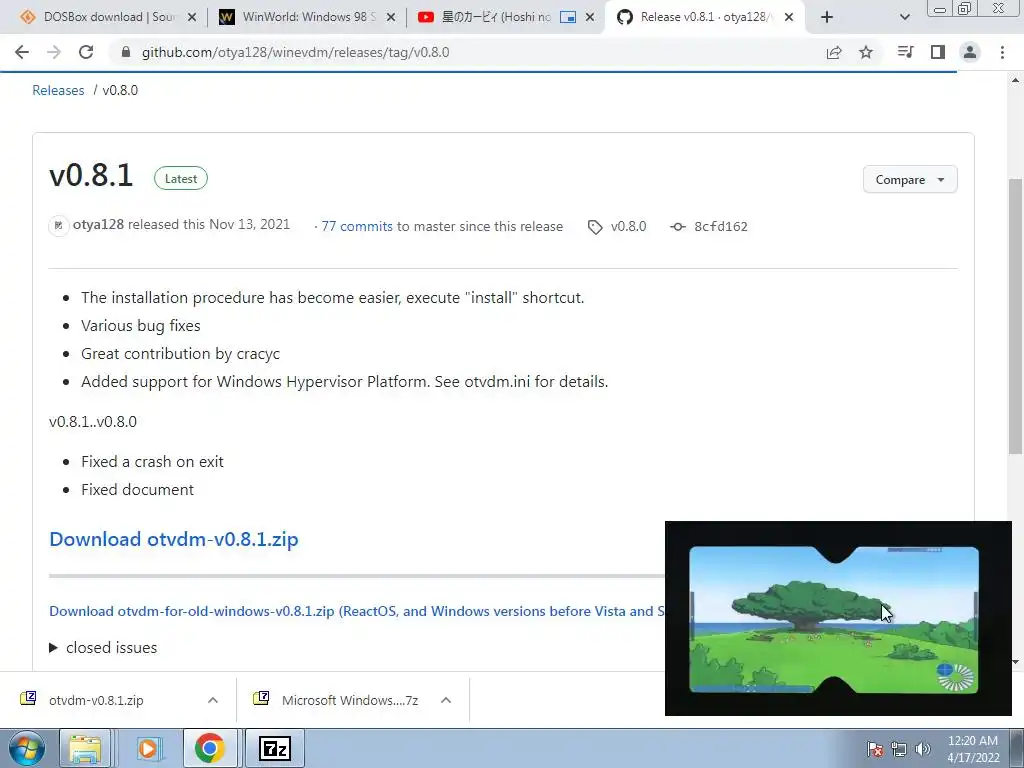Open the commit 8cfd162 link

[720, 226]
